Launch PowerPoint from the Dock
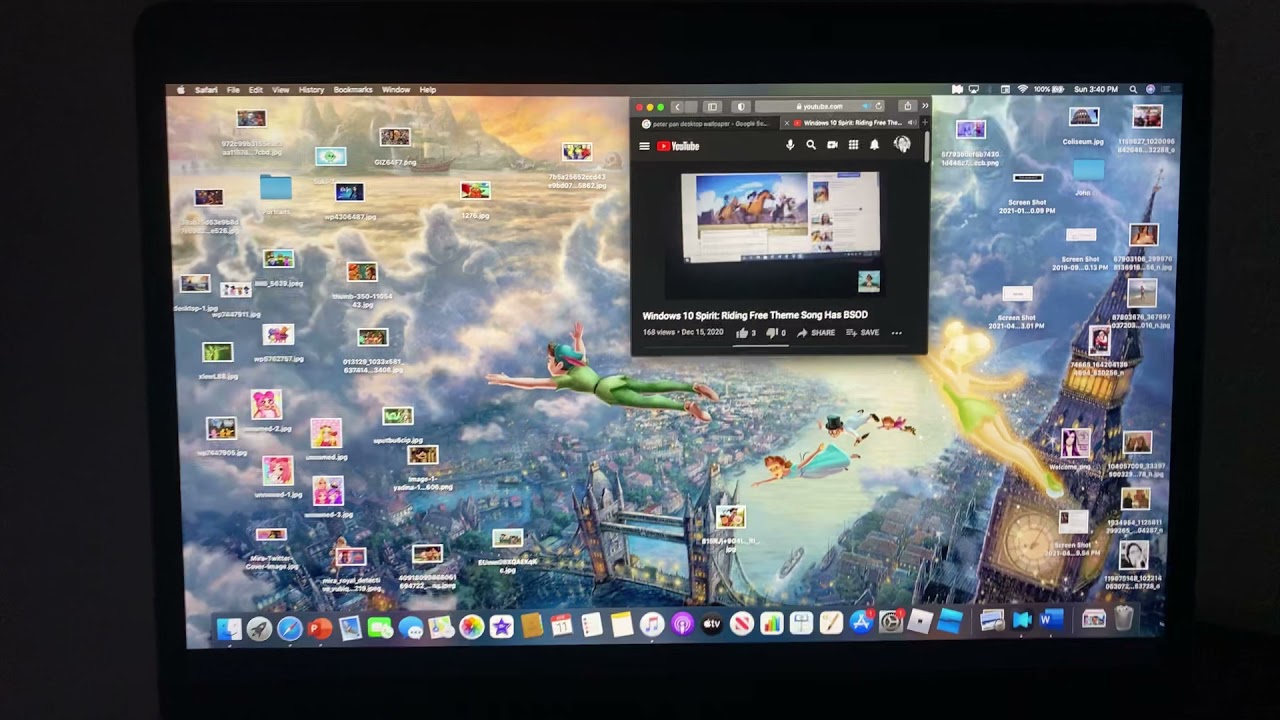 (x=320, y=628)
